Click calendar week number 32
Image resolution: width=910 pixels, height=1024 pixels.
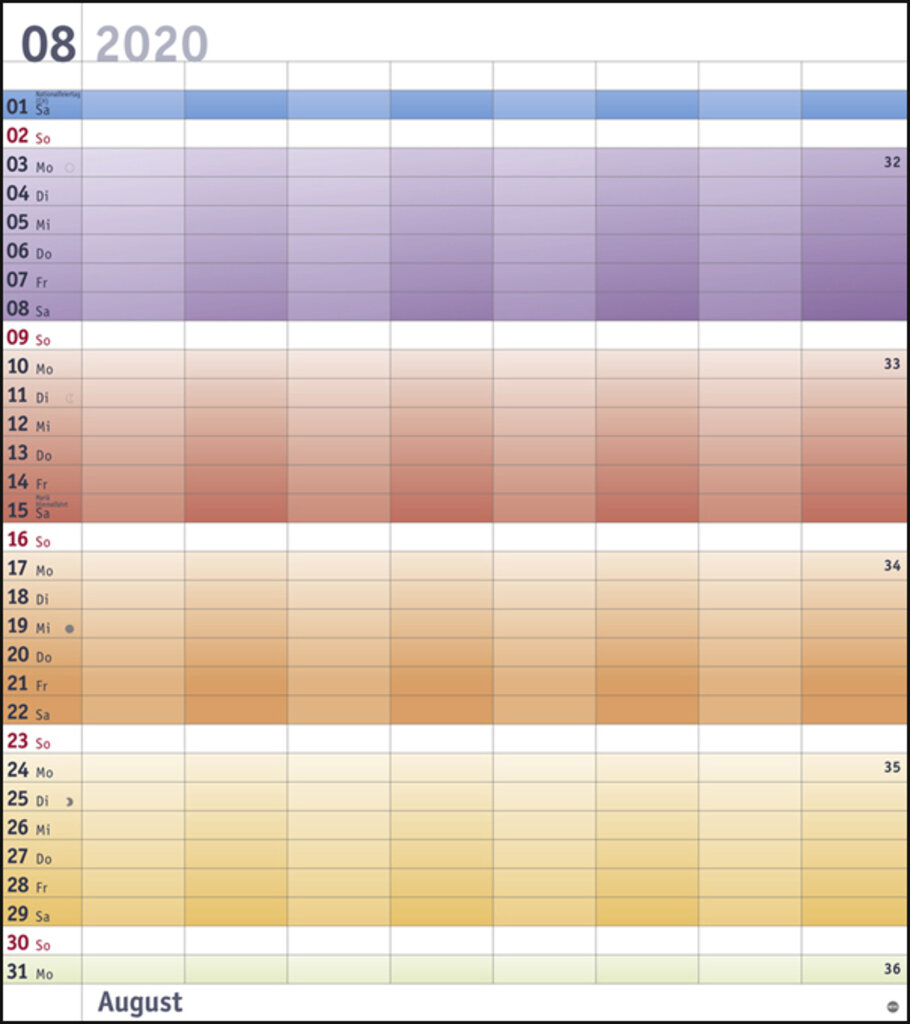coord(892,162)
